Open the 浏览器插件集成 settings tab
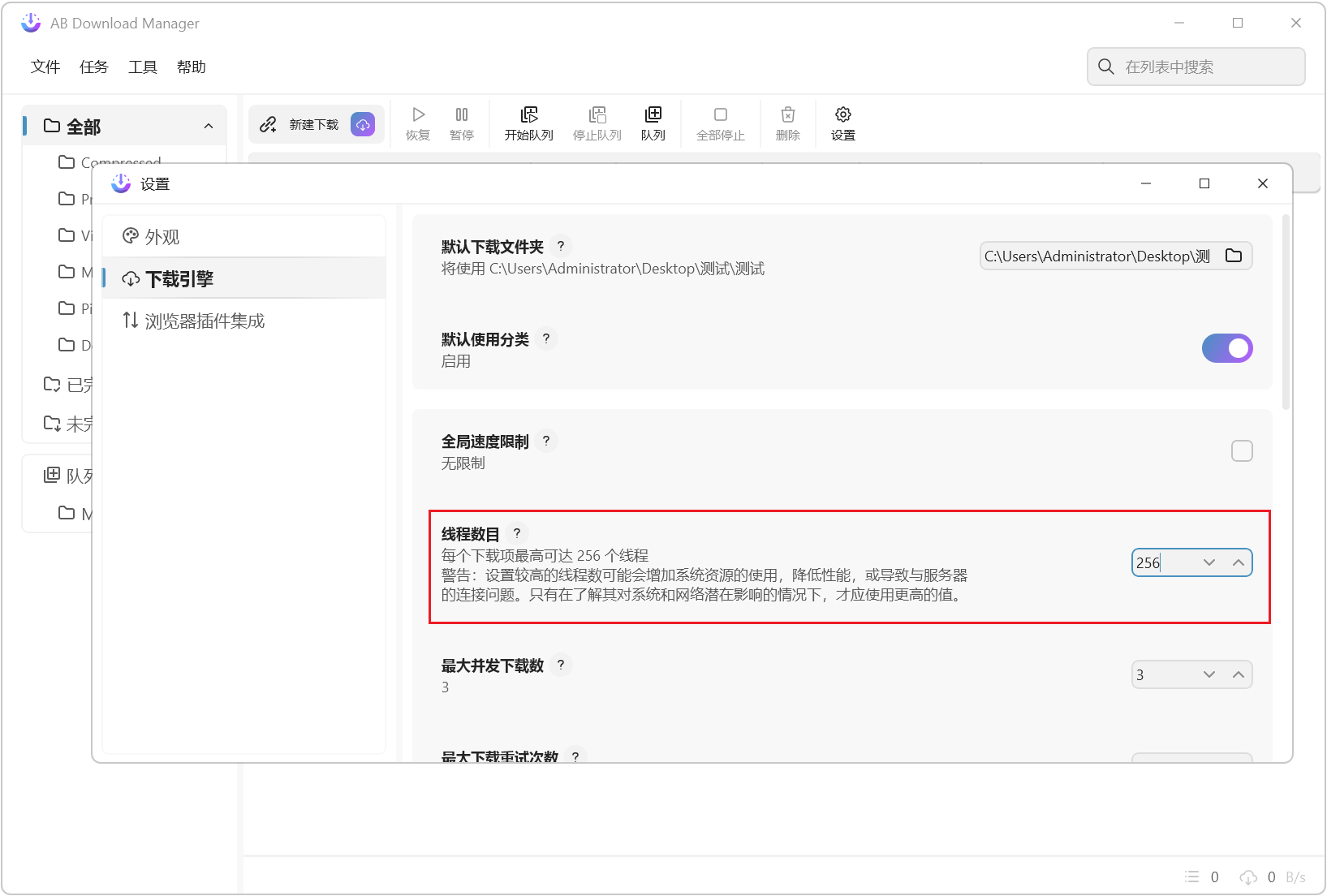 pos(244,321)
